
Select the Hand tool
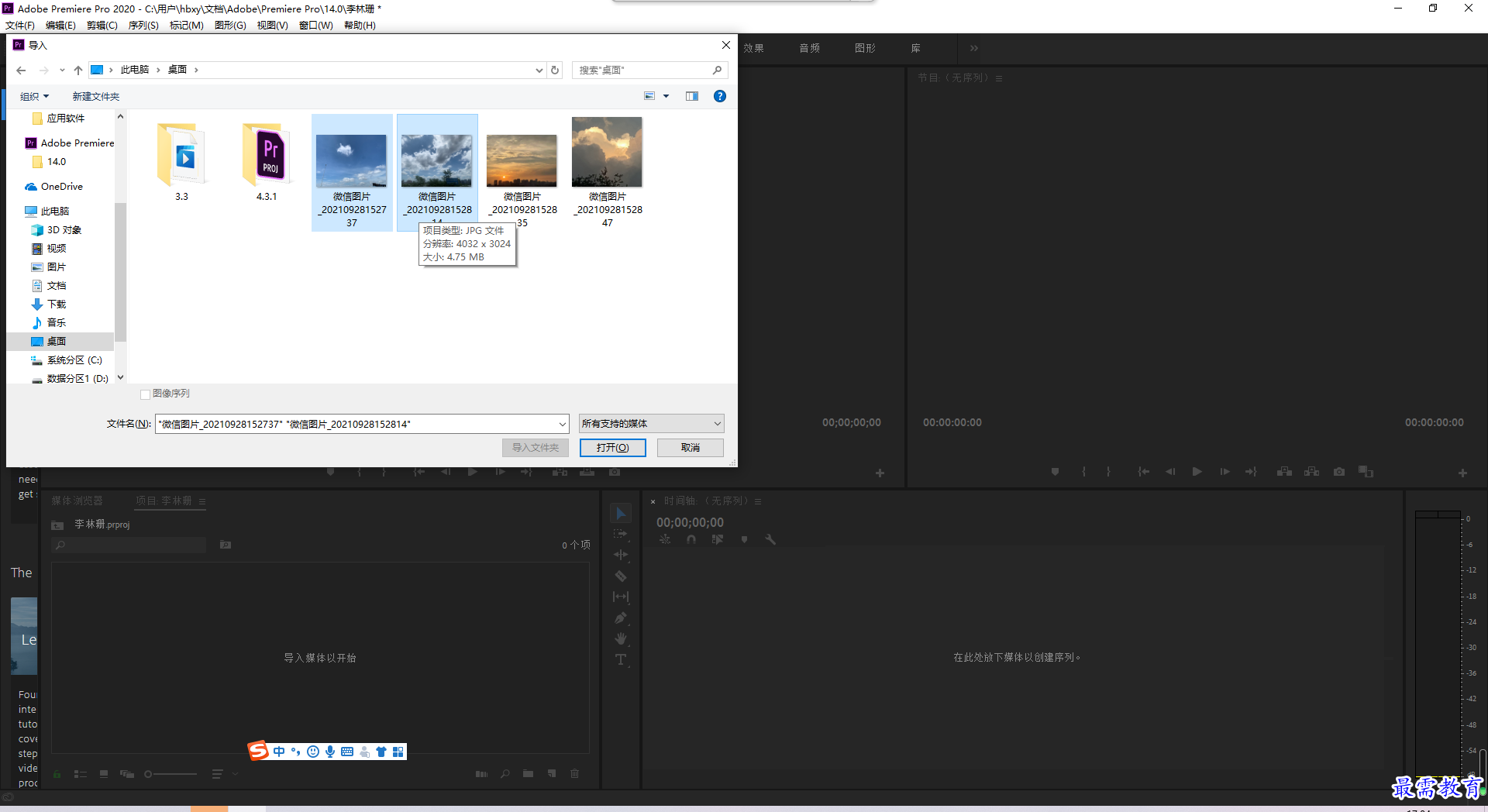(621, 638)
